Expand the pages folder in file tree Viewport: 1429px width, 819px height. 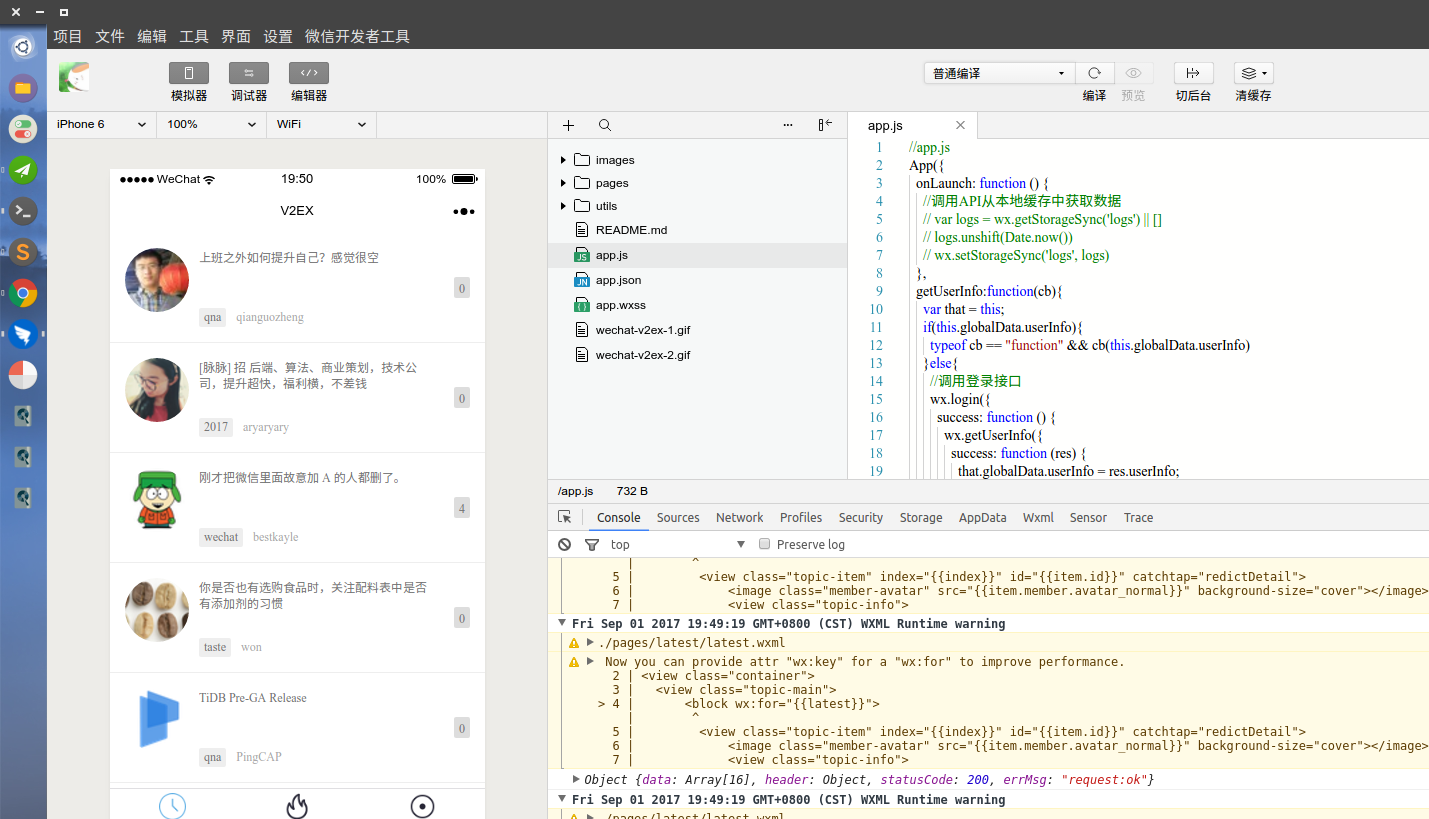pyautogui.click(x=564, y=182)
